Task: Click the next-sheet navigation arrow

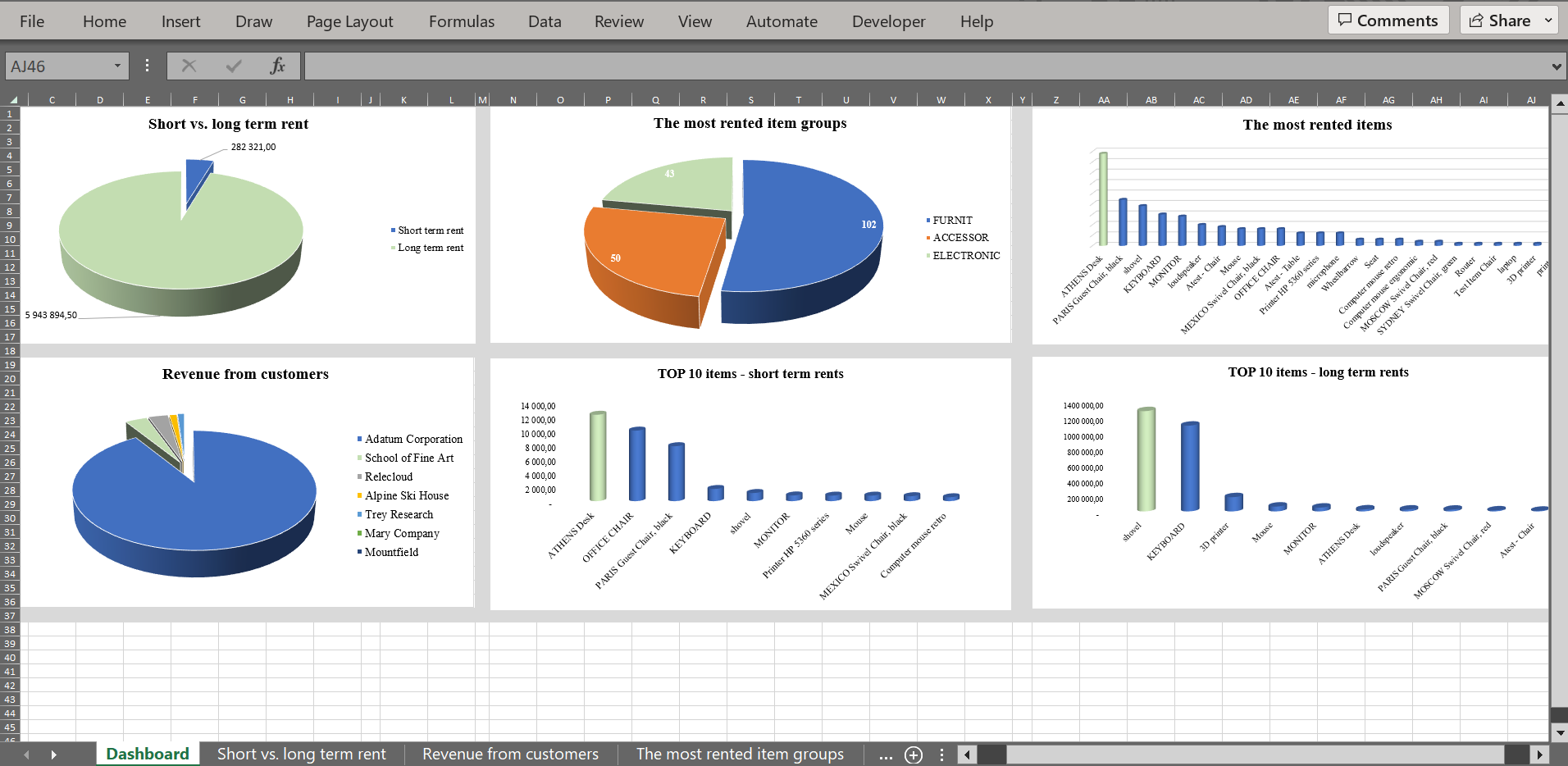Action: (x=54, y=754)
